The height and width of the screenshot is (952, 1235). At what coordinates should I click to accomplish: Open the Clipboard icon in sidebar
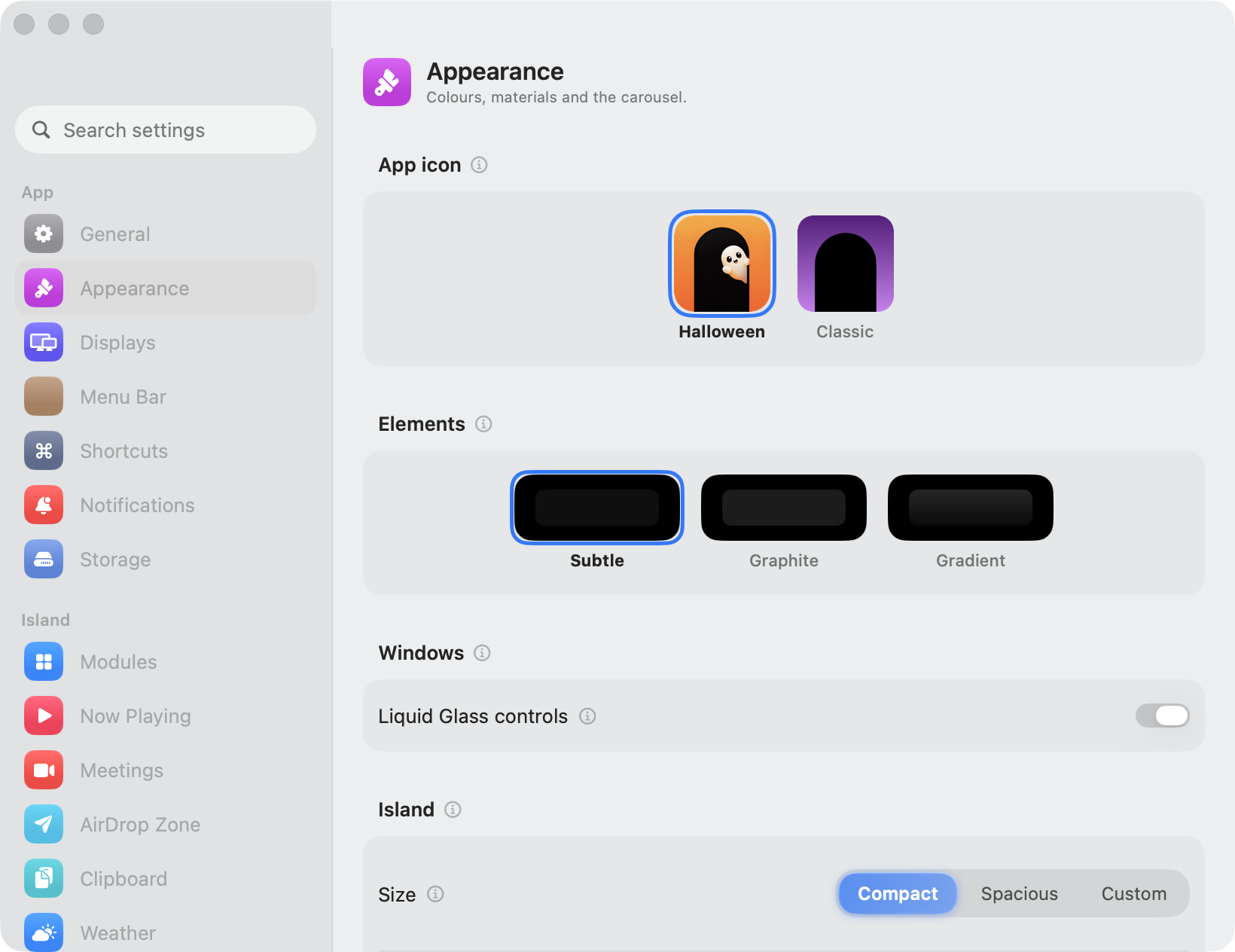click(44, 878)
